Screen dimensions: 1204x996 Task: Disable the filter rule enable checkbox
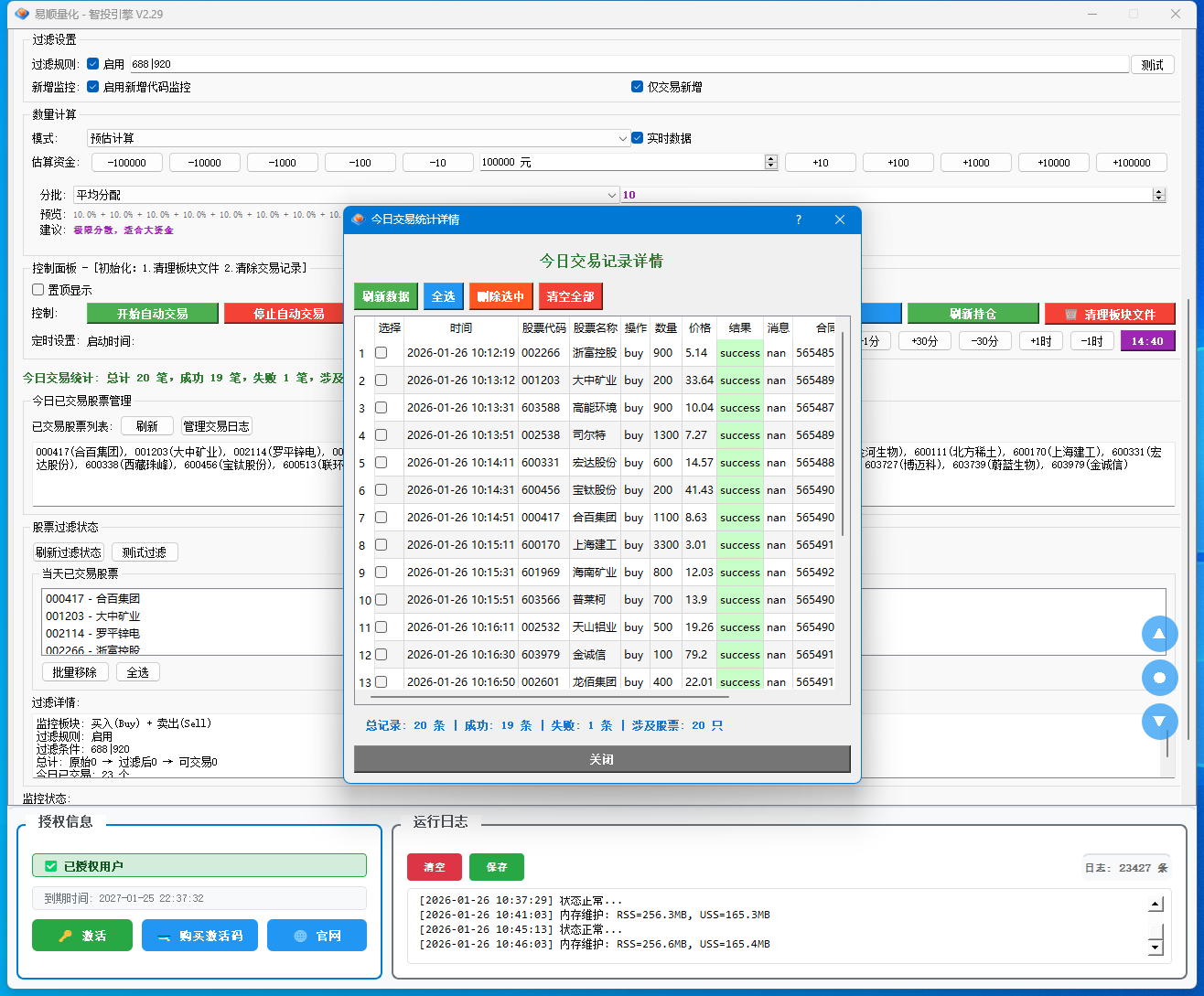93,64
